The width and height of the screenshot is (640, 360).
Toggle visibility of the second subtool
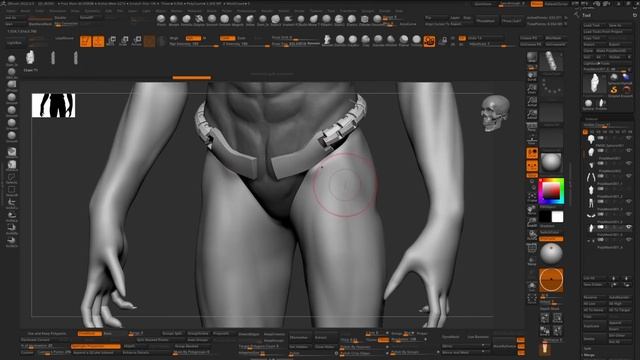(x=629, y=151)
